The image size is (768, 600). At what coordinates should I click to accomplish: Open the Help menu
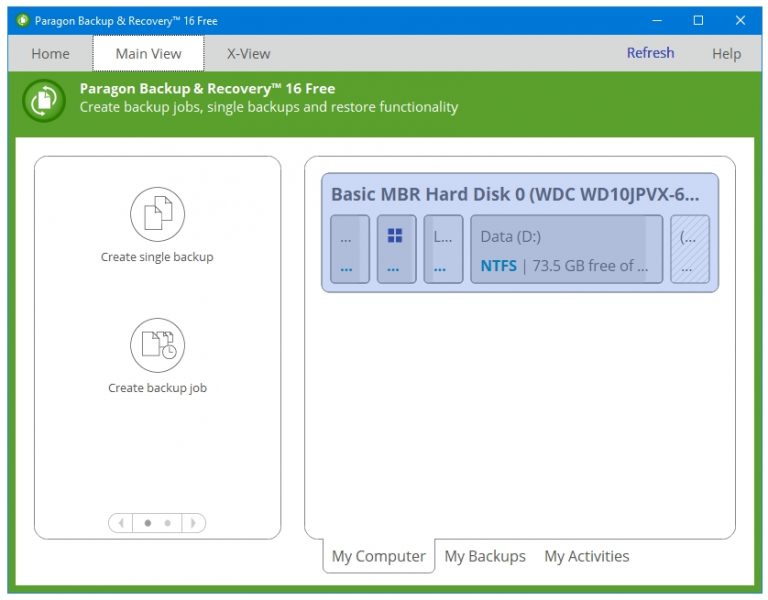pyautogui.click(x=726, y=54)
